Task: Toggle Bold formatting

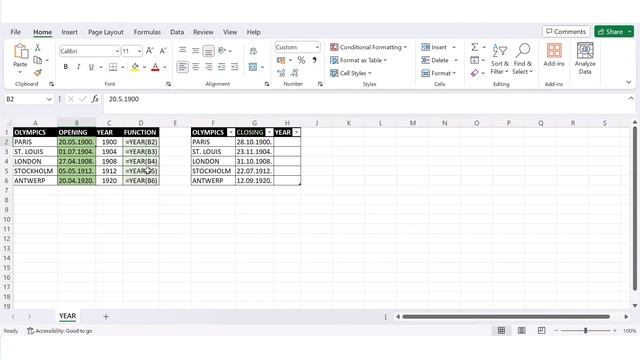Action: click(65, 67)
